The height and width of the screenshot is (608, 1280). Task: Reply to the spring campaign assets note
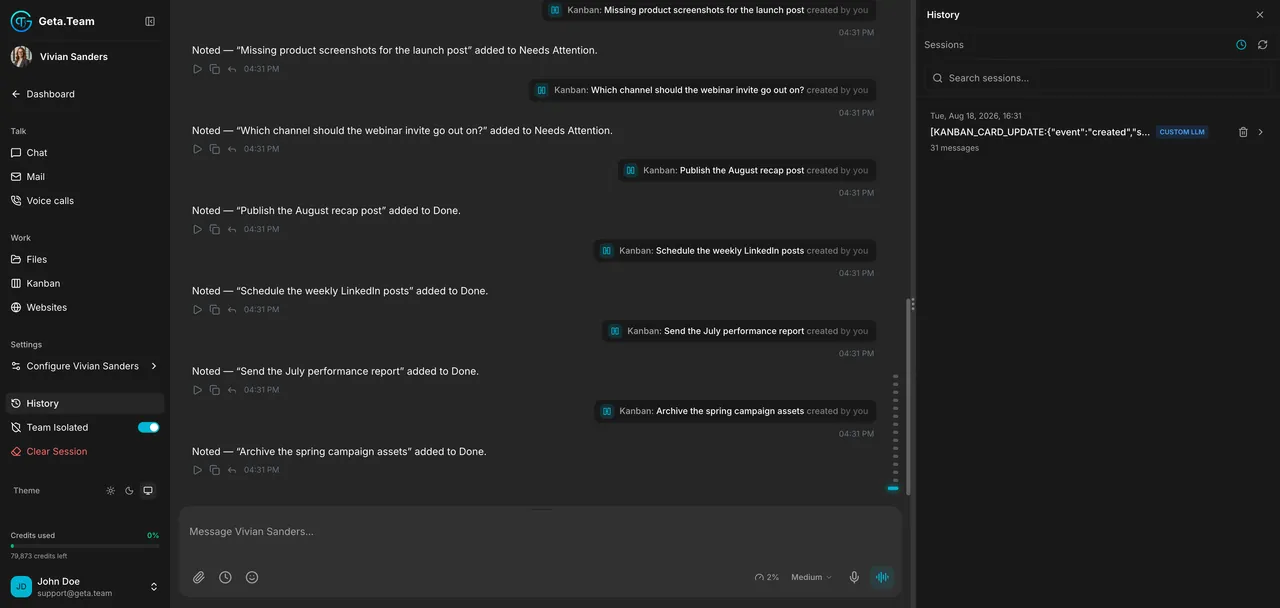point(232,470)
